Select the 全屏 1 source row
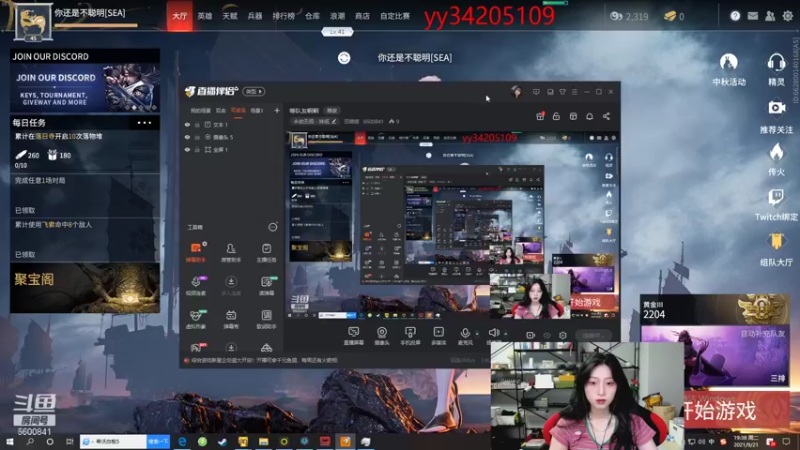Screen dimensions: 800x450 pyautogui.click(x=231, y=150)
